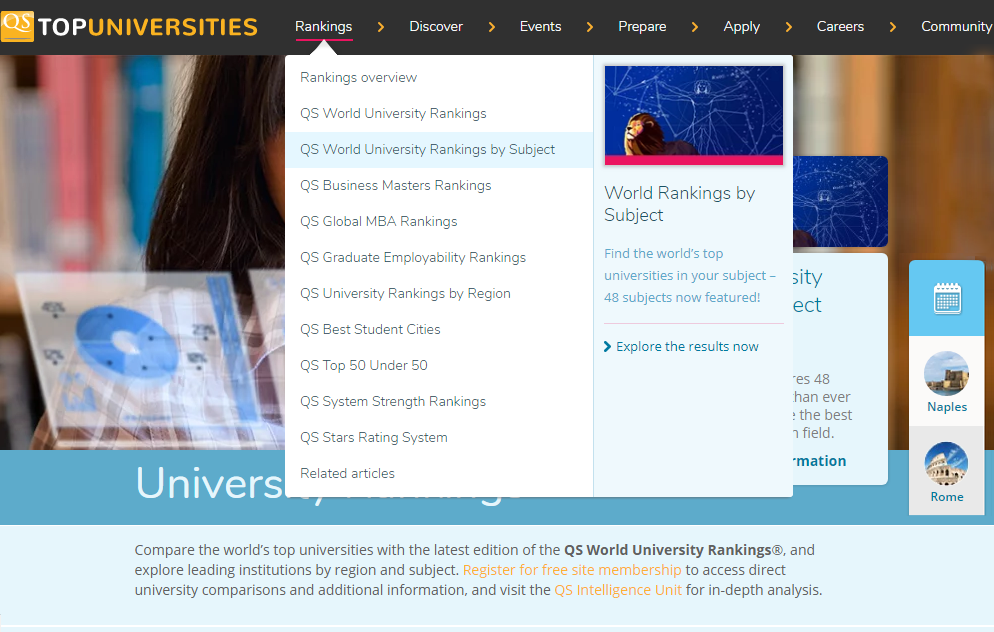
Task: Open the Prepare menu
Action: (642, 27)
